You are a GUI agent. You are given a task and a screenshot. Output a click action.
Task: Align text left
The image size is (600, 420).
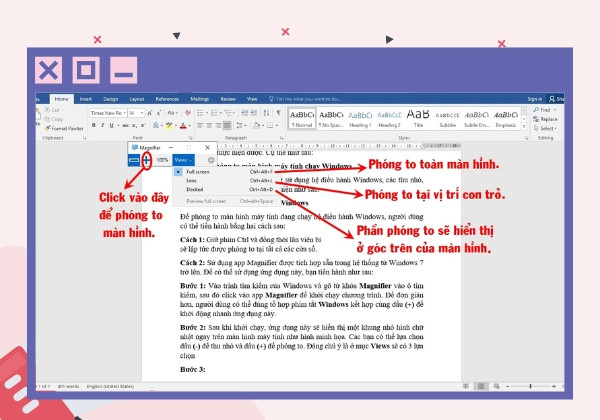200,125
